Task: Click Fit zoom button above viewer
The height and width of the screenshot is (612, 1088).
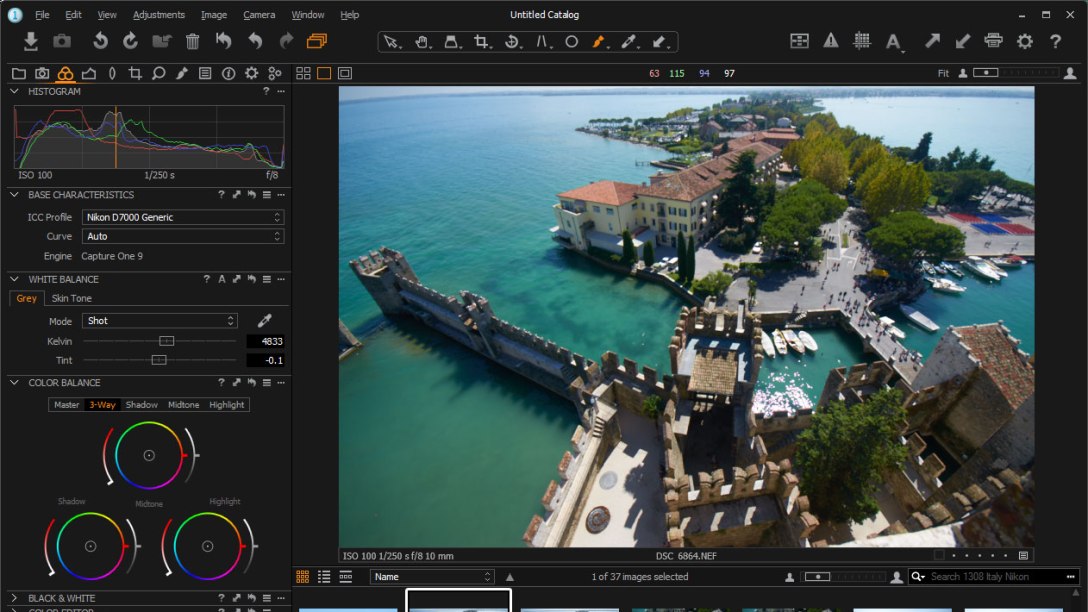Action: point(943,73)
